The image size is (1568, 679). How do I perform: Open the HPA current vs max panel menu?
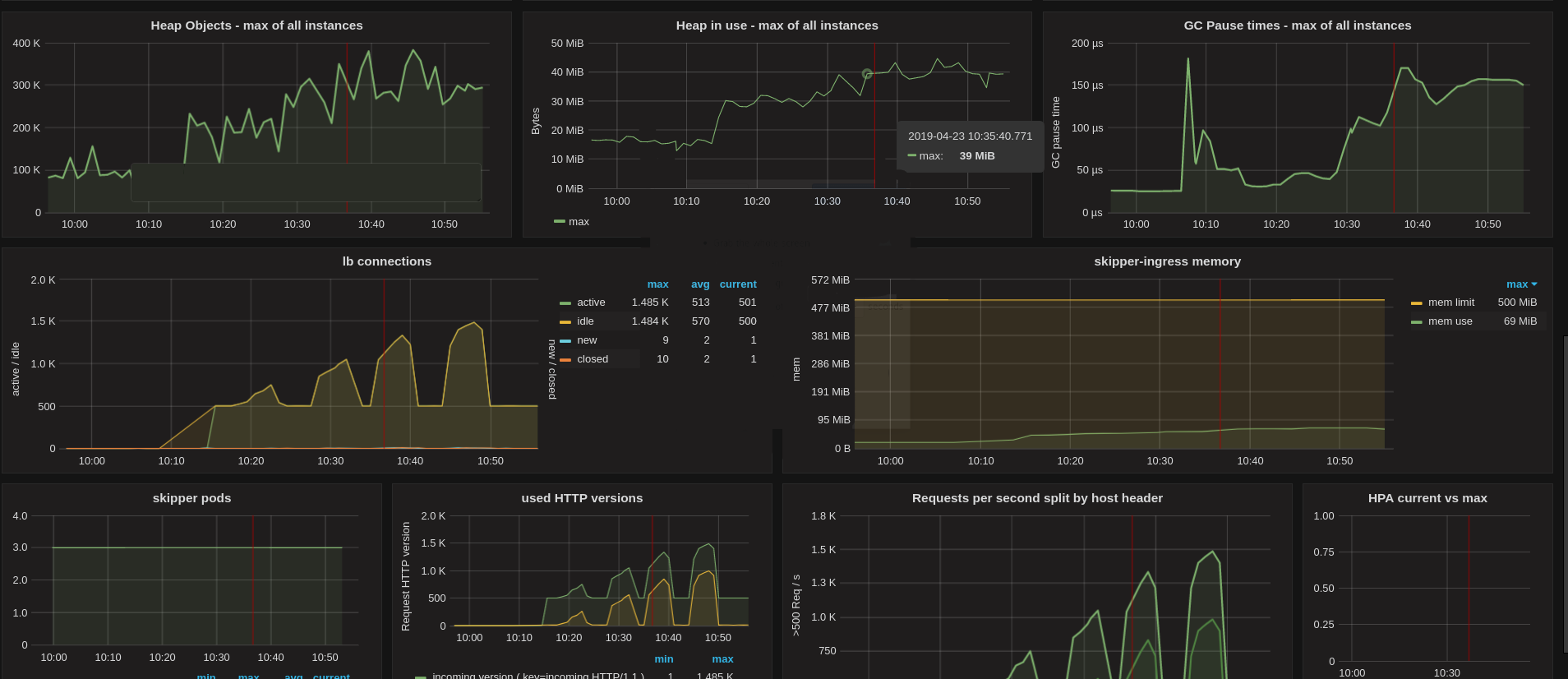click(x=1427, y=498)
